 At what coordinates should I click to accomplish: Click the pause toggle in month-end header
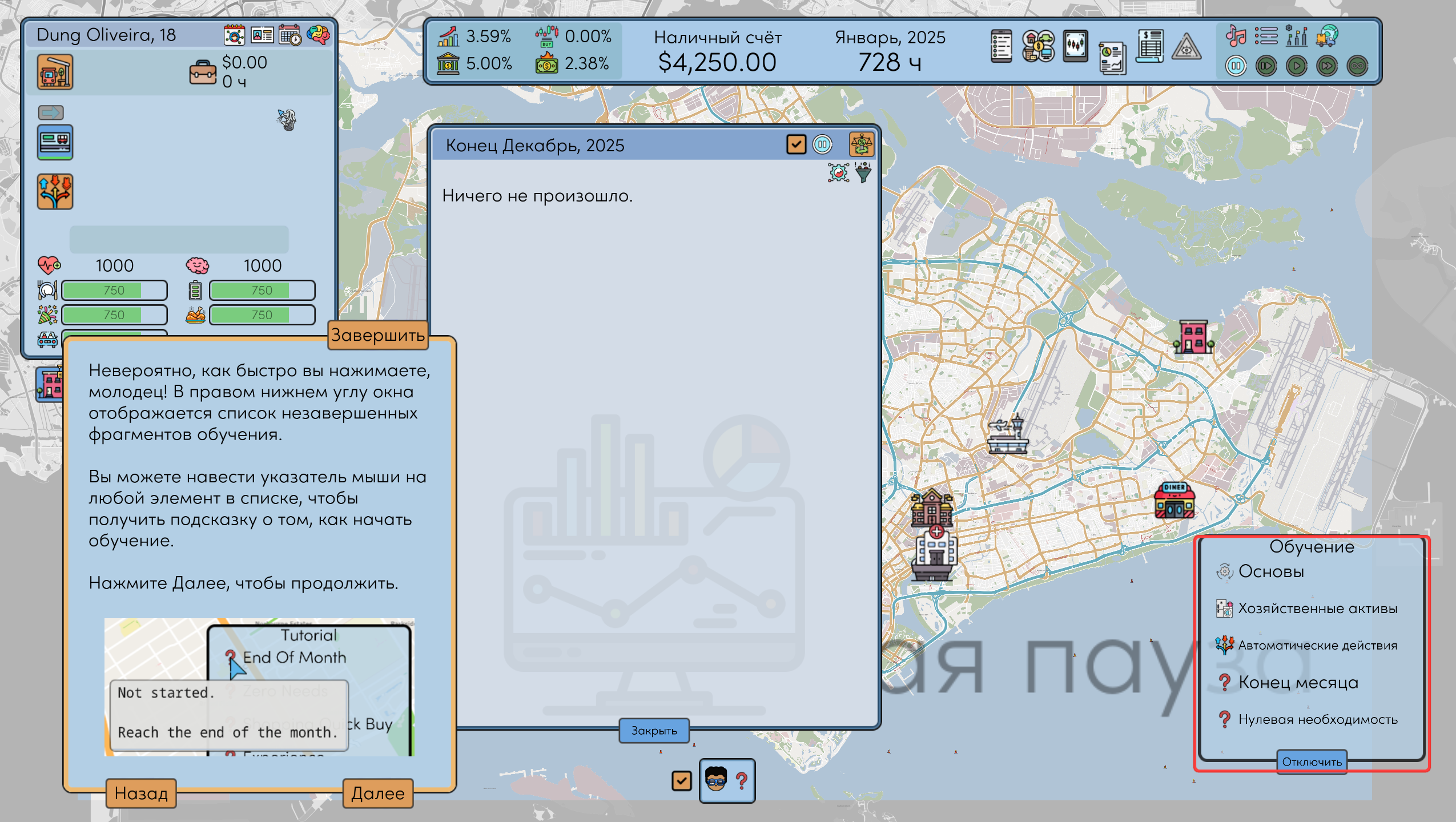pos(822,145)
